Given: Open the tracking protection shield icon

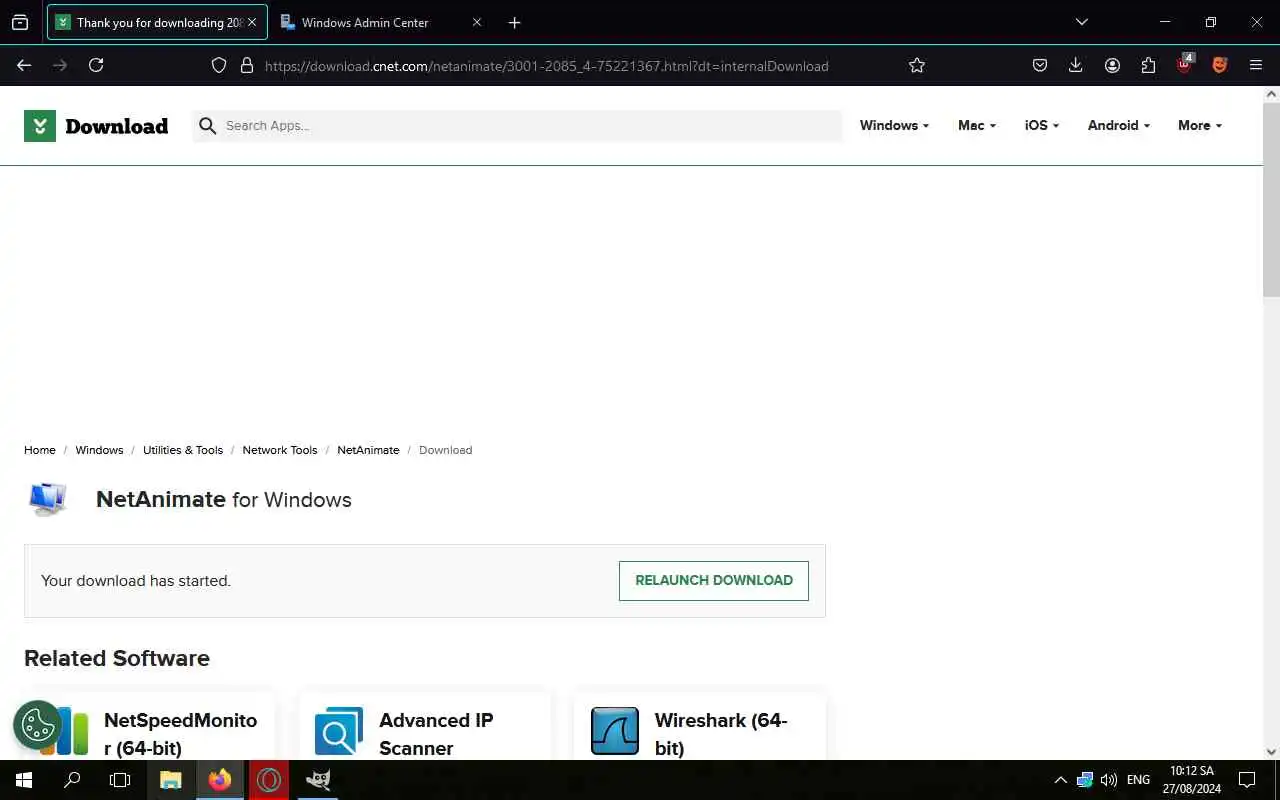Looking at the screenshot, I should click(219, 65).
